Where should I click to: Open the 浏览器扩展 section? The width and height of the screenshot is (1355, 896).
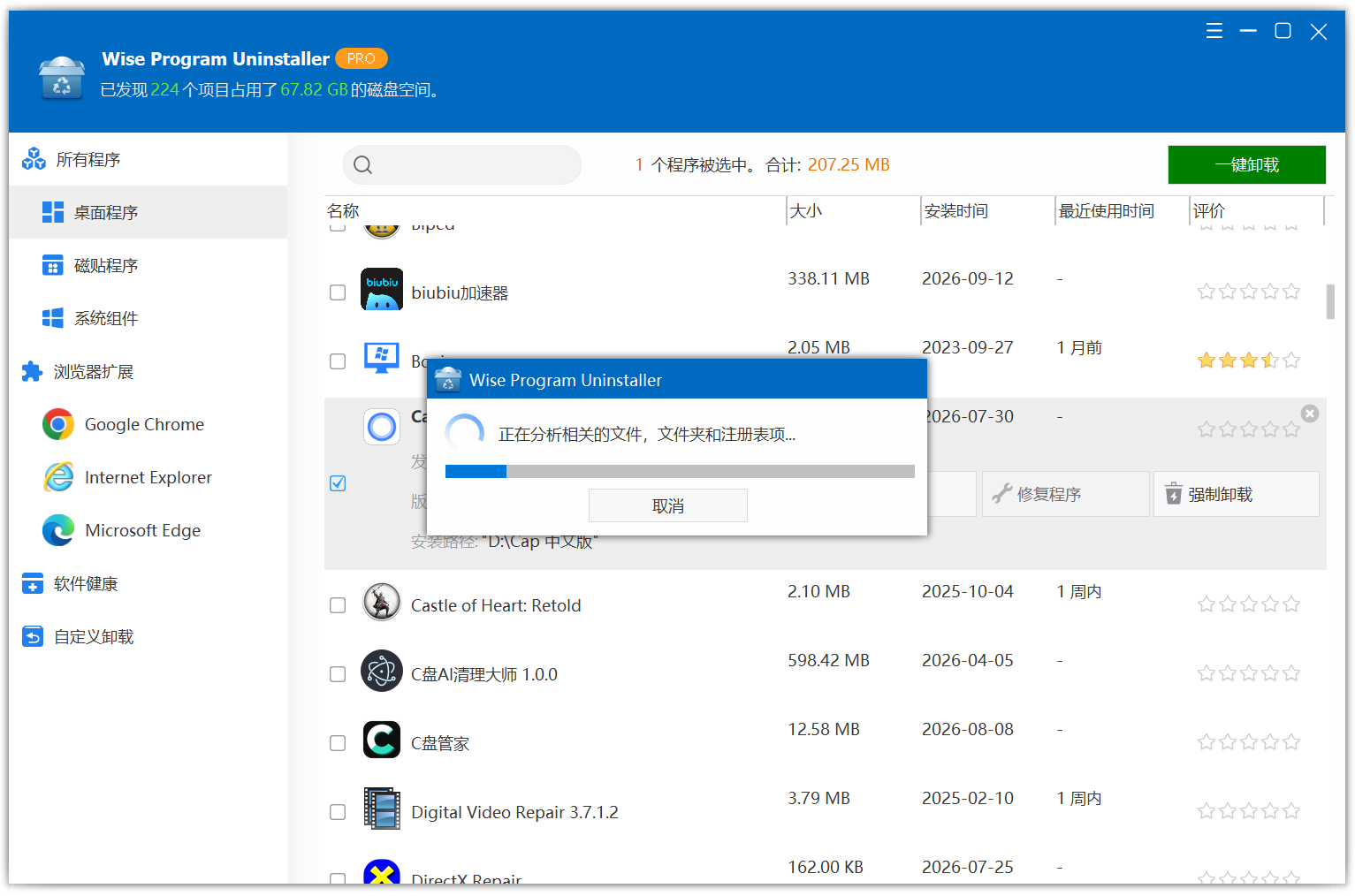coord(148,371)
